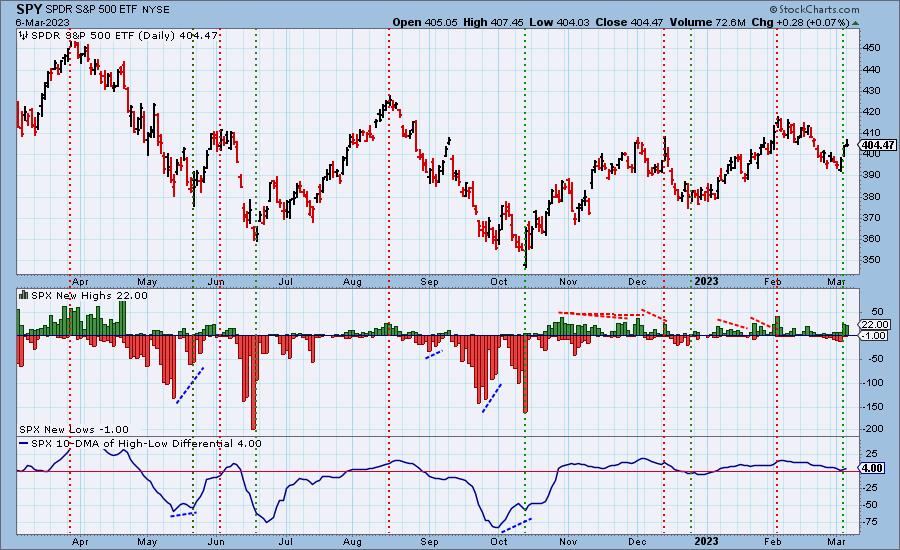Click the blue line marker beside SPX 10-DMA legend
The width and height of the screenshot is (900, 550).
pyautogui.click(x=24, y=444)
